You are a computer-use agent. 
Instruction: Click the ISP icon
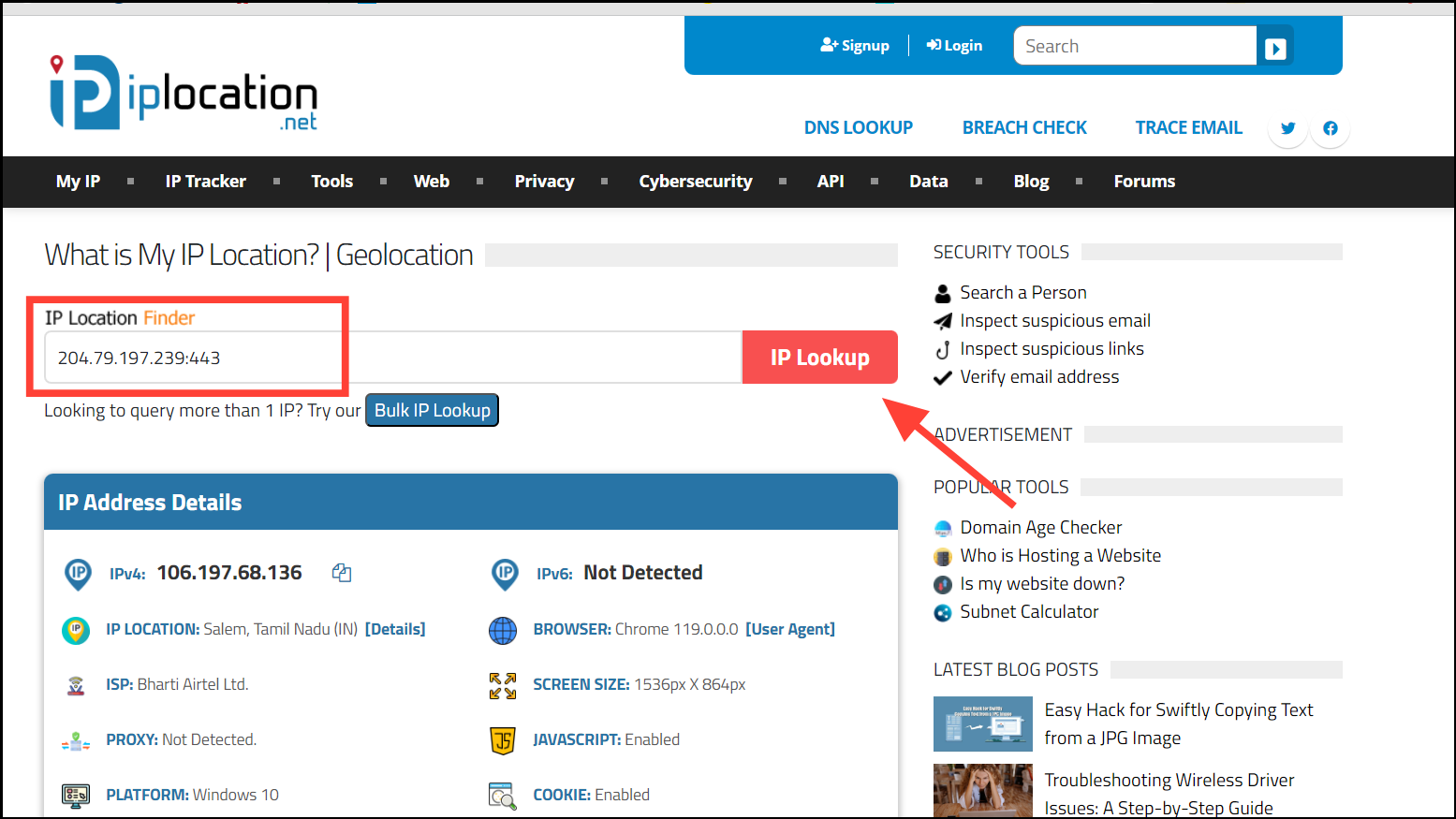(76, 685)
